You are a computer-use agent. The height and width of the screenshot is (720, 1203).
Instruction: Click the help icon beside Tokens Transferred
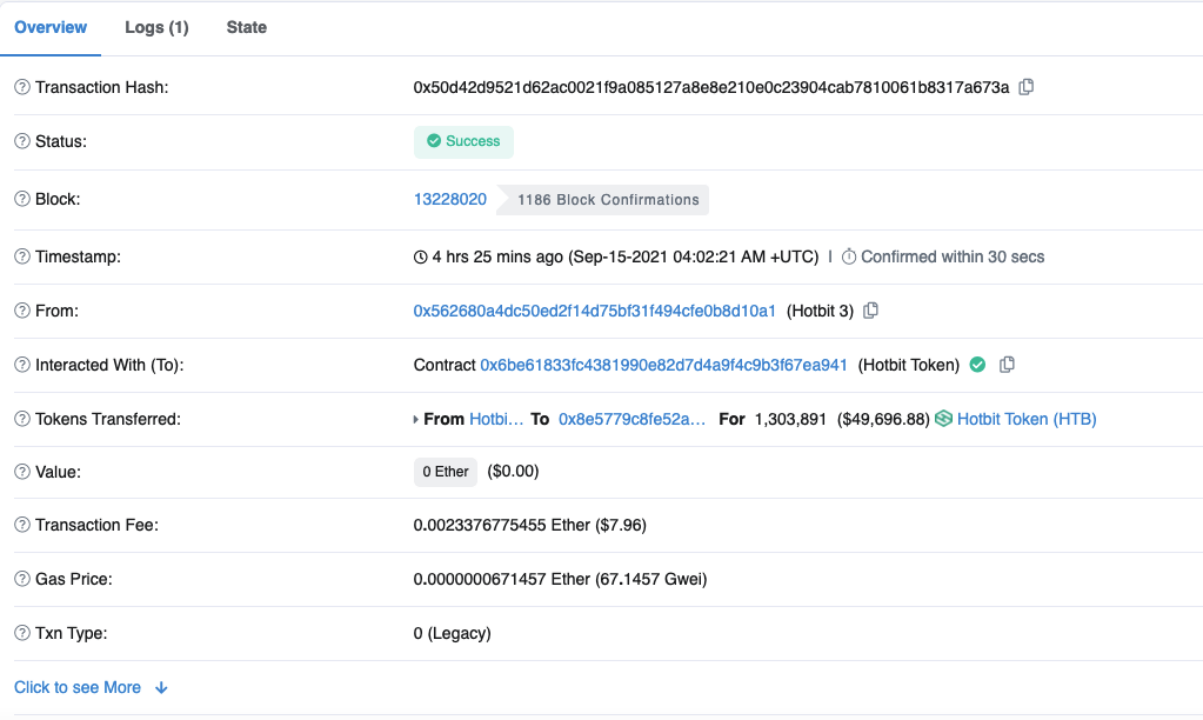(x=22, y=420)
